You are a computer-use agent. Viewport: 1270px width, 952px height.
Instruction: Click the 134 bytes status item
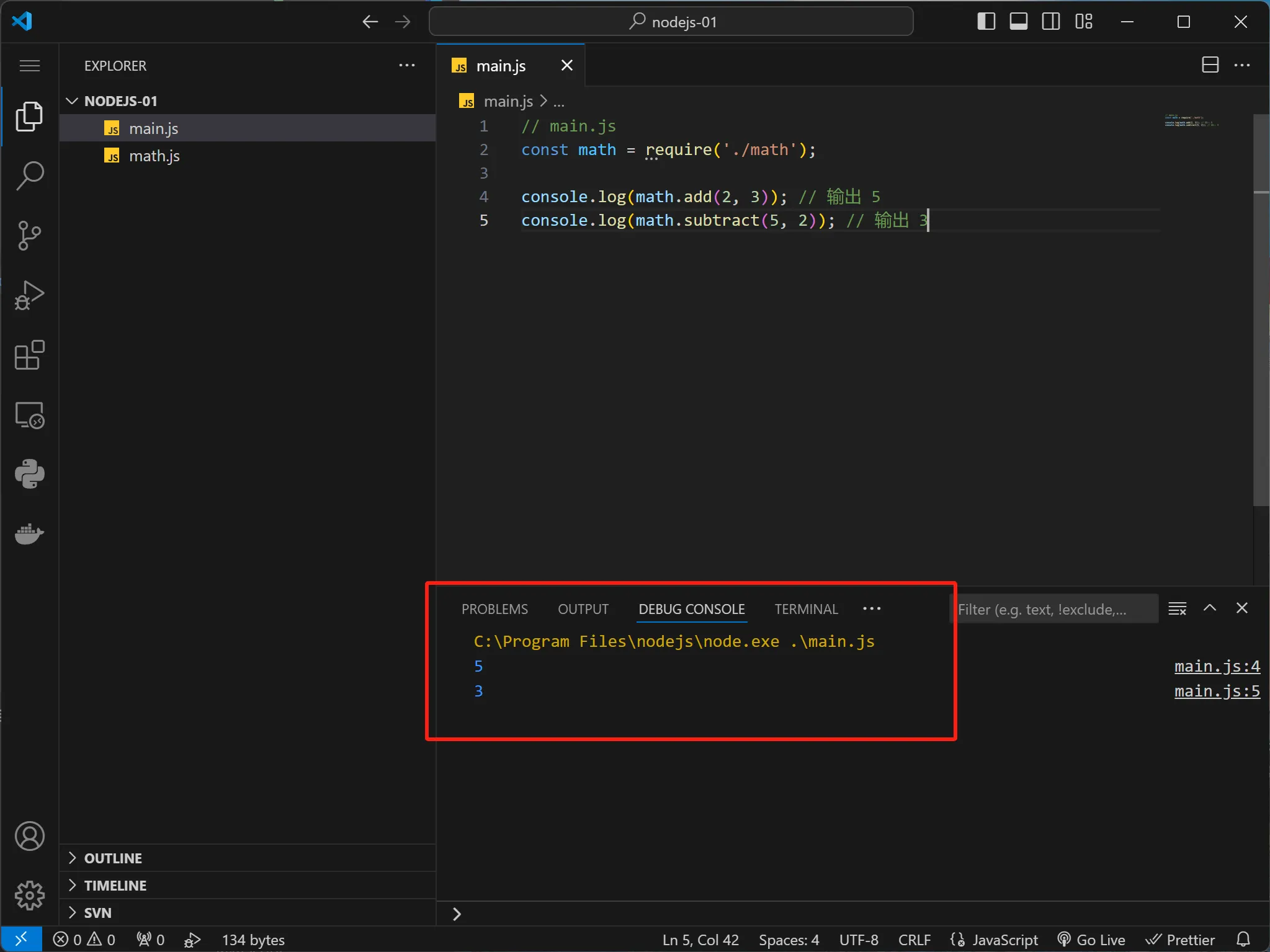pos(253,940)
